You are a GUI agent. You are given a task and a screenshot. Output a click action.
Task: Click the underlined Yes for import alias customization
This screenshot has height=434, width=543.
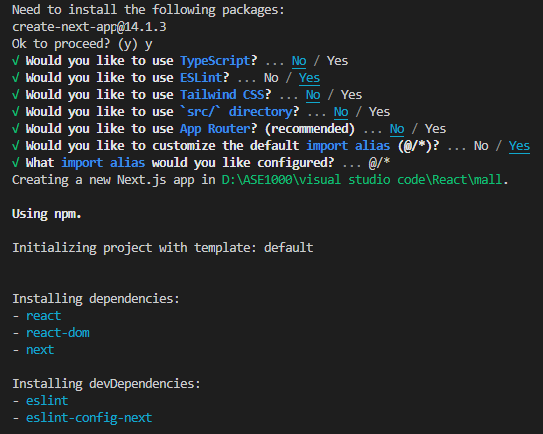click(519, 146)
